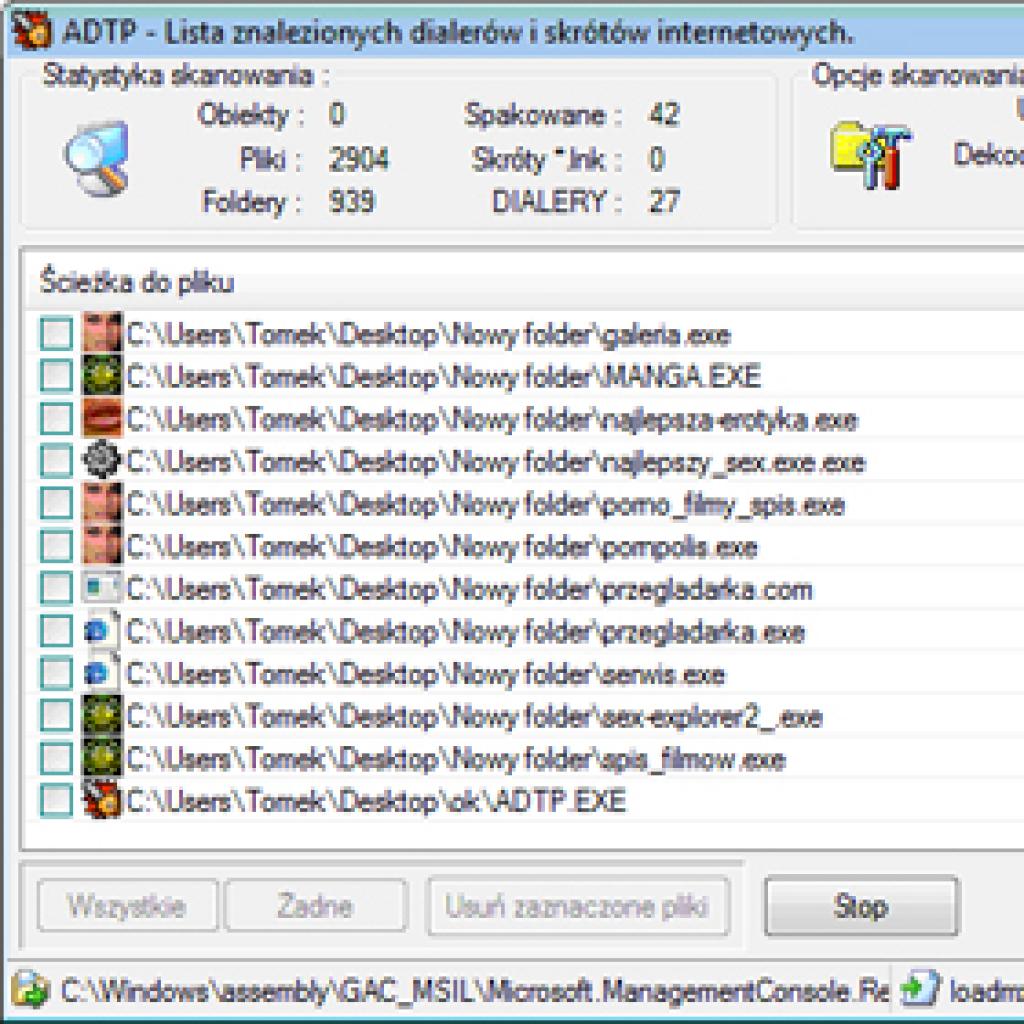Click the DIALERY count 27

665,201
